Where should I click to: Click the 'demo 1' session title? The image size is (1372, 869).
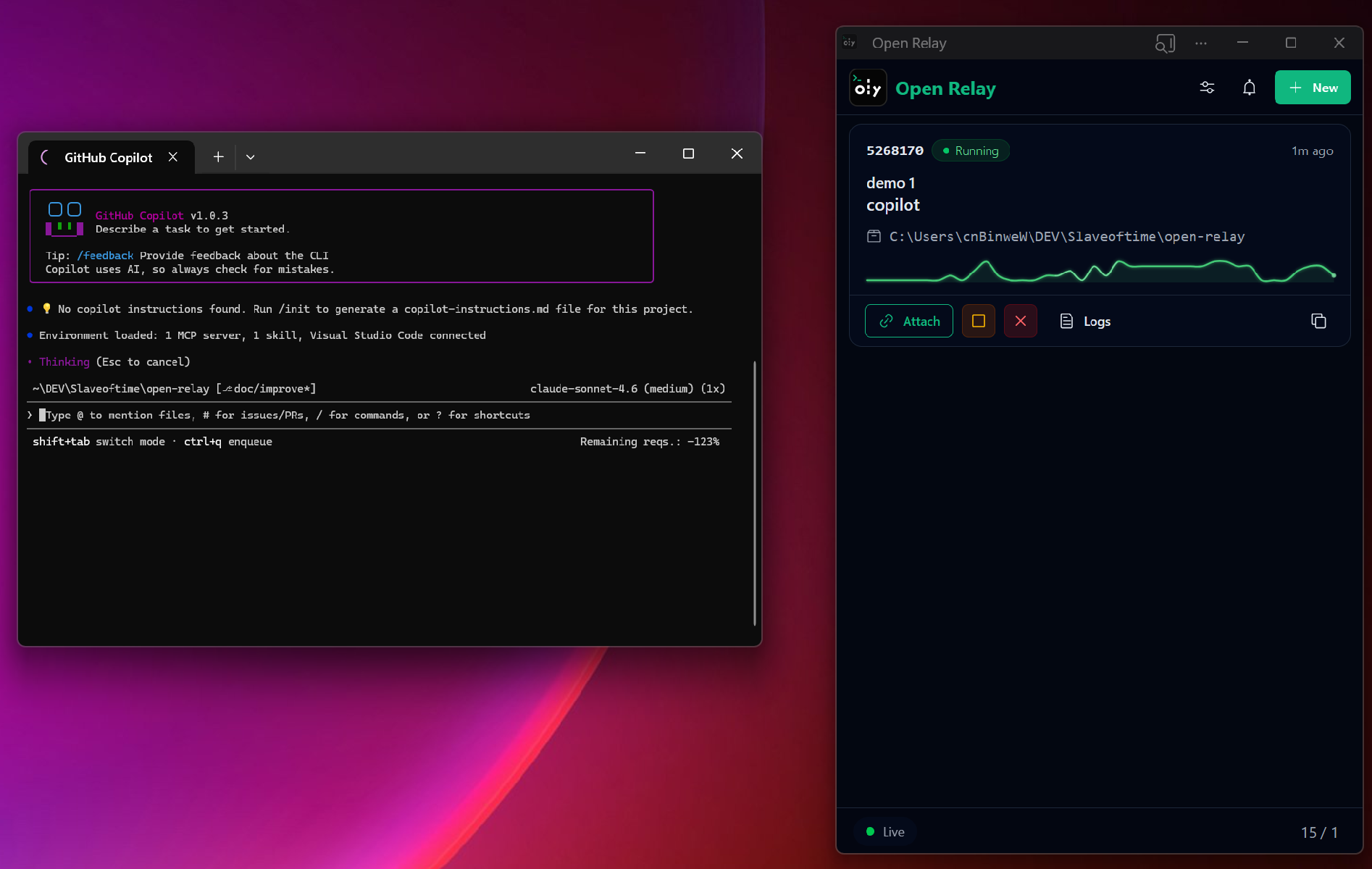[890, 183]
